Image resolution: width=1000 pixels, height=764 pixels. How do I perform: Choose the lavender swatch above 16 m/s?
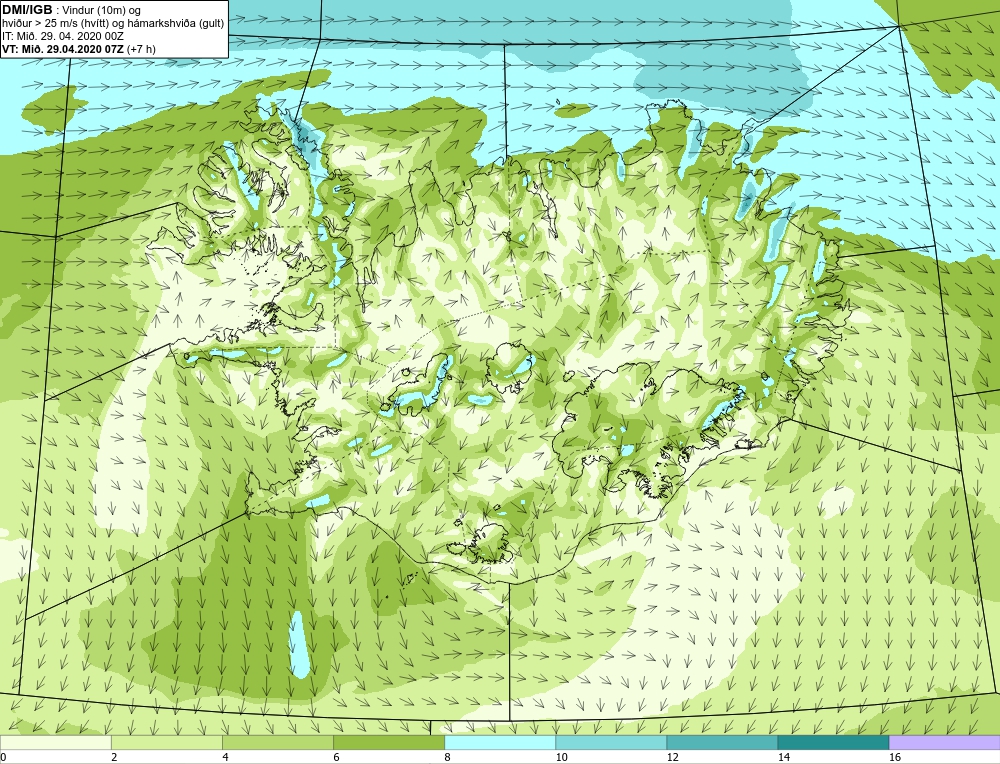945,742
